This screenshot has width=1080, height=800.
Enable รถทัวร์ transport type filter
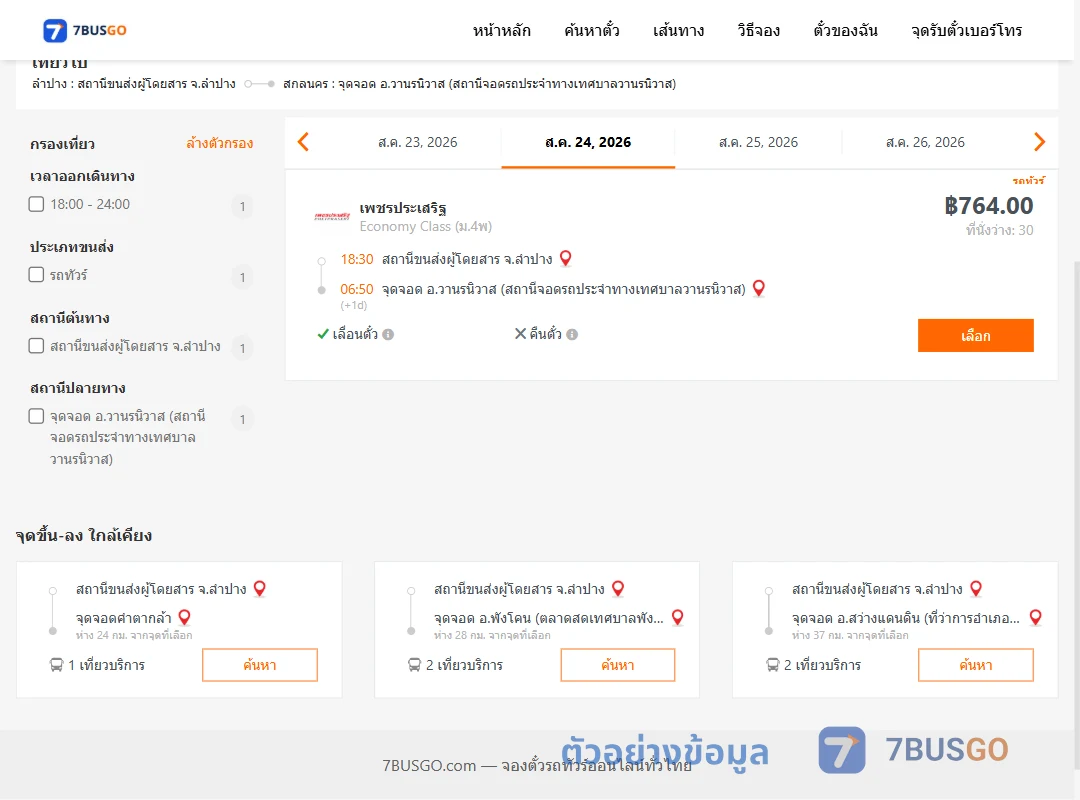point(37,274)
